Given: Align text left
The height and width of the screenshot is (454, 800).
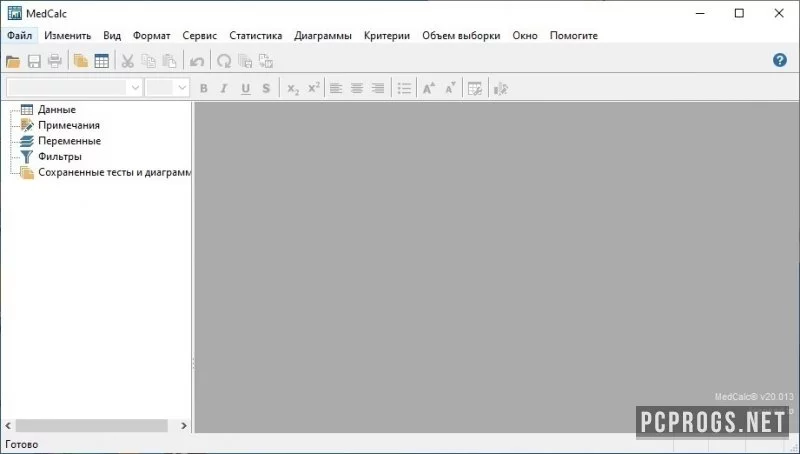Looking at the screenshot, I should (x=336, y=89).
